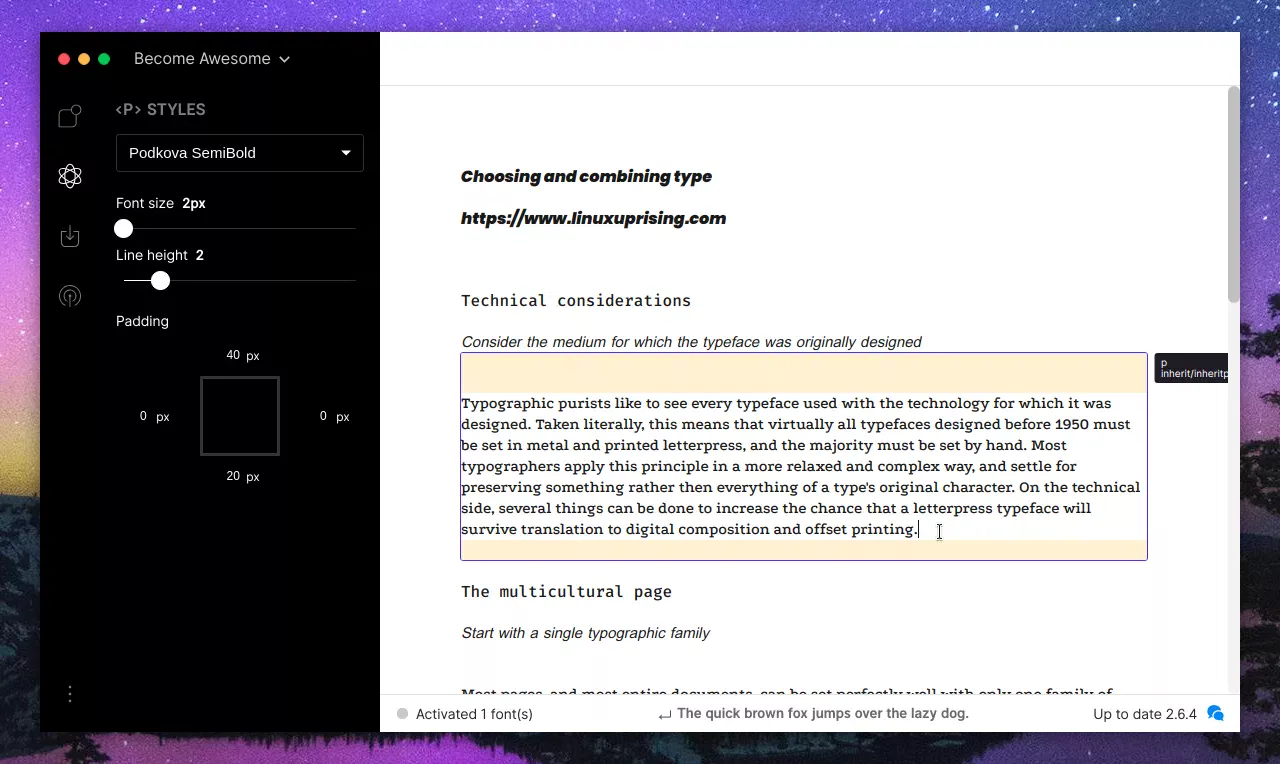1280x764 pixels.
Task: Open the broadcast signal icon in sidebar
Action: 69,296
